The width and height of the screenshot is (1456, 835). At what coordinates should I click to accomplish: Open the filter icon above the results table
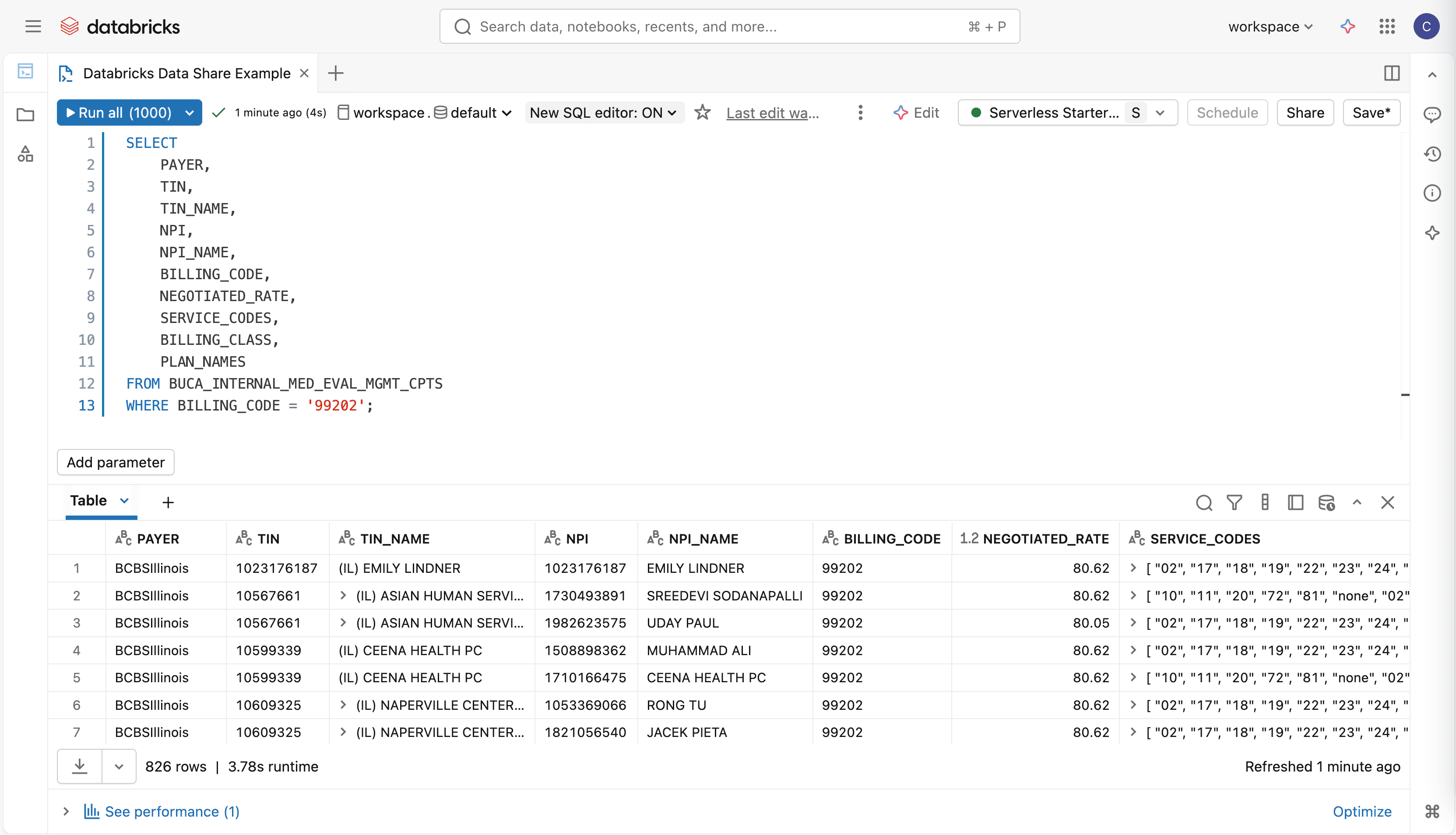[1235, 502]
